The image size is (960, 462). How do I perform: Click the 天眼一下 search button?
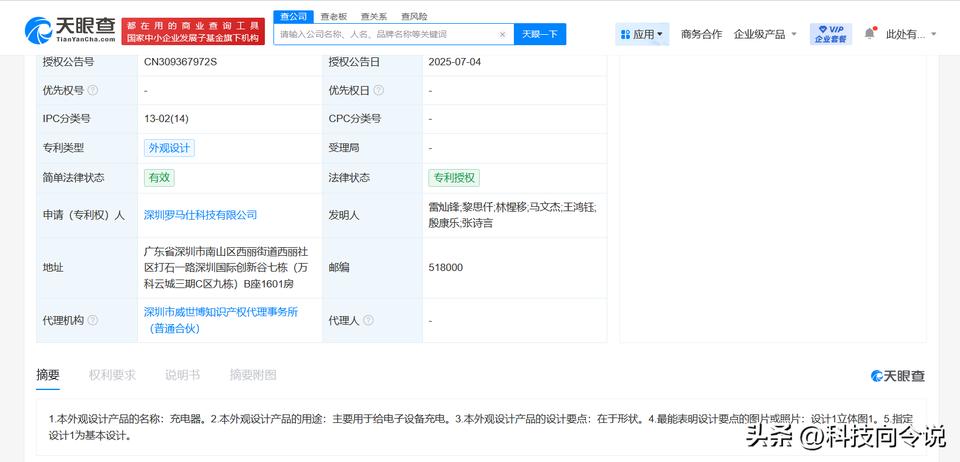click(540, 34)
